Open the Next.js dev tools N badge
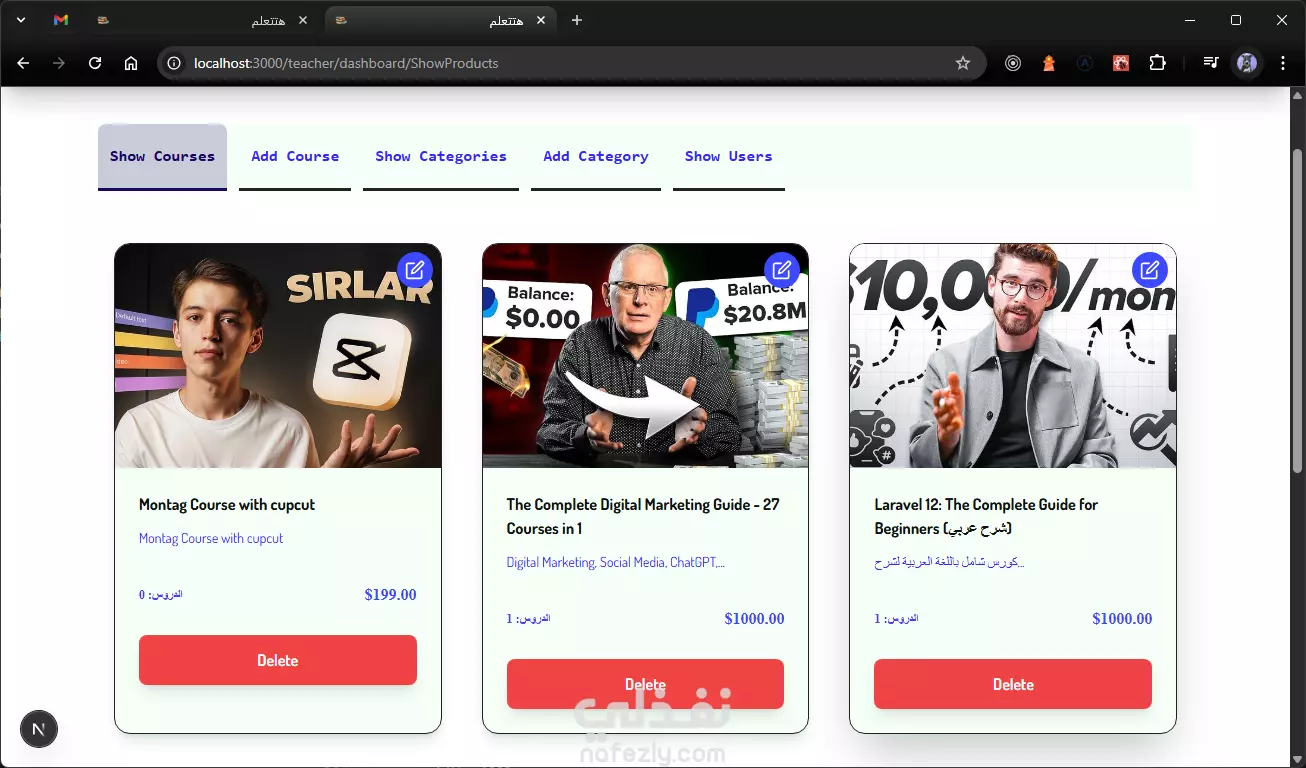Viewport: 1306px width, 768px height. tap(39, 728)
